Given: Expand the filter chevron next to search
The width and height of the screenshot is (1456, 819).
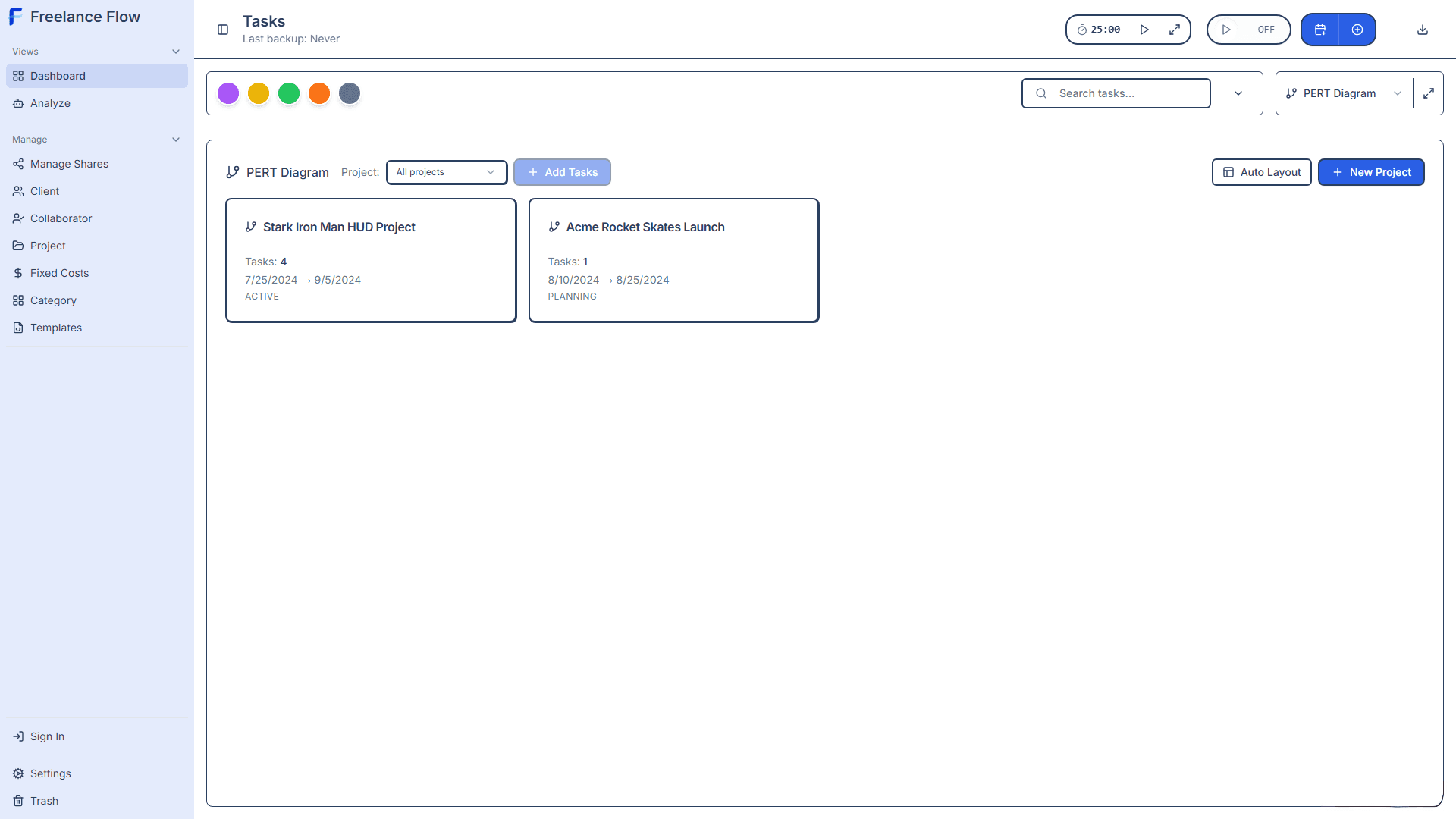Looking at the screenshot, I should point(1238,93).
